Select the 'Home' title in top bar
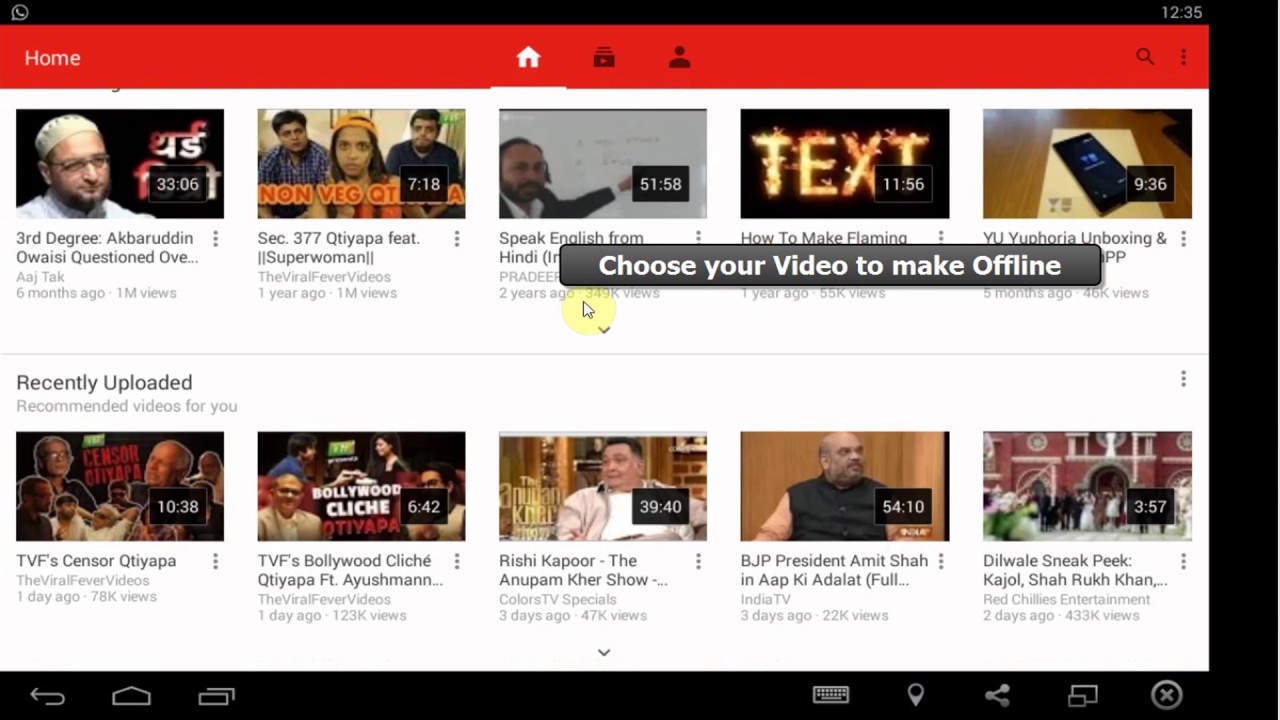The width and height of the screenshot is (1280, 720). [x=52, y=58]
